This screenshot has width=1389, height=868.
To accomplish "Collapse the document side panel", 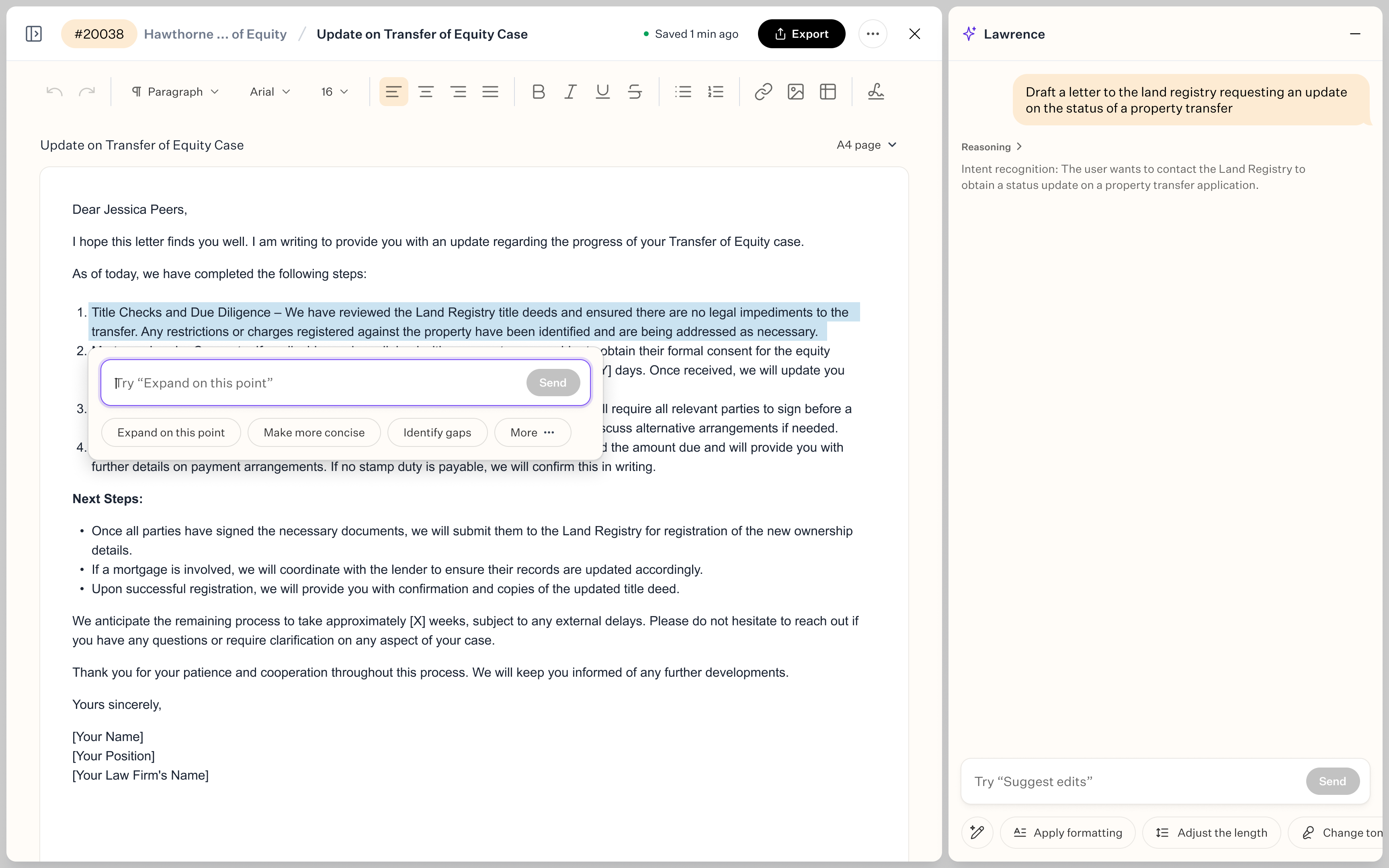I will 34,33.
